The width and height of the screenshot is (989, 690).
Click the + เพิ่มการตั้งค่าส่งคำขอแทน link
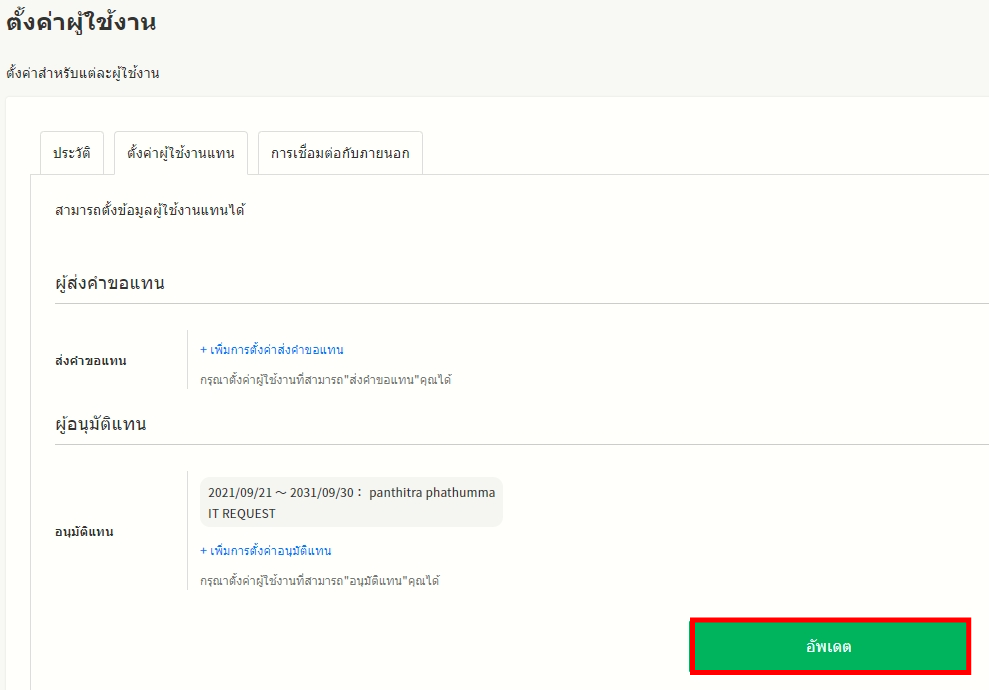272,350
